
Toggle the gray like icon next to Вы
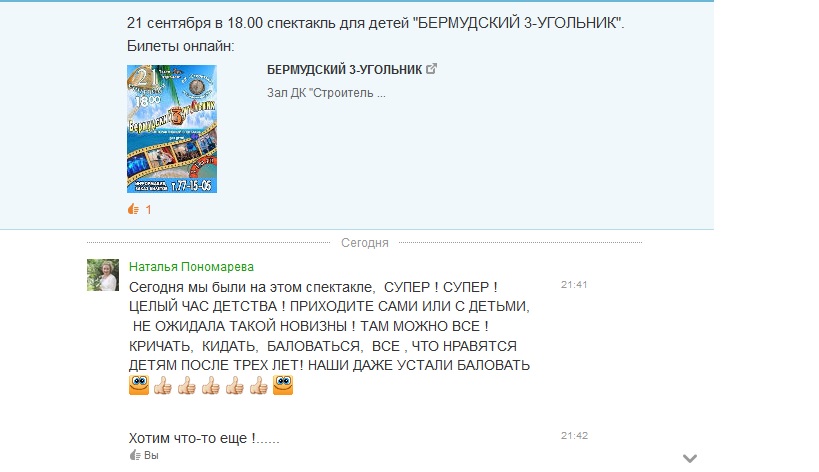(x=135, y=455)
